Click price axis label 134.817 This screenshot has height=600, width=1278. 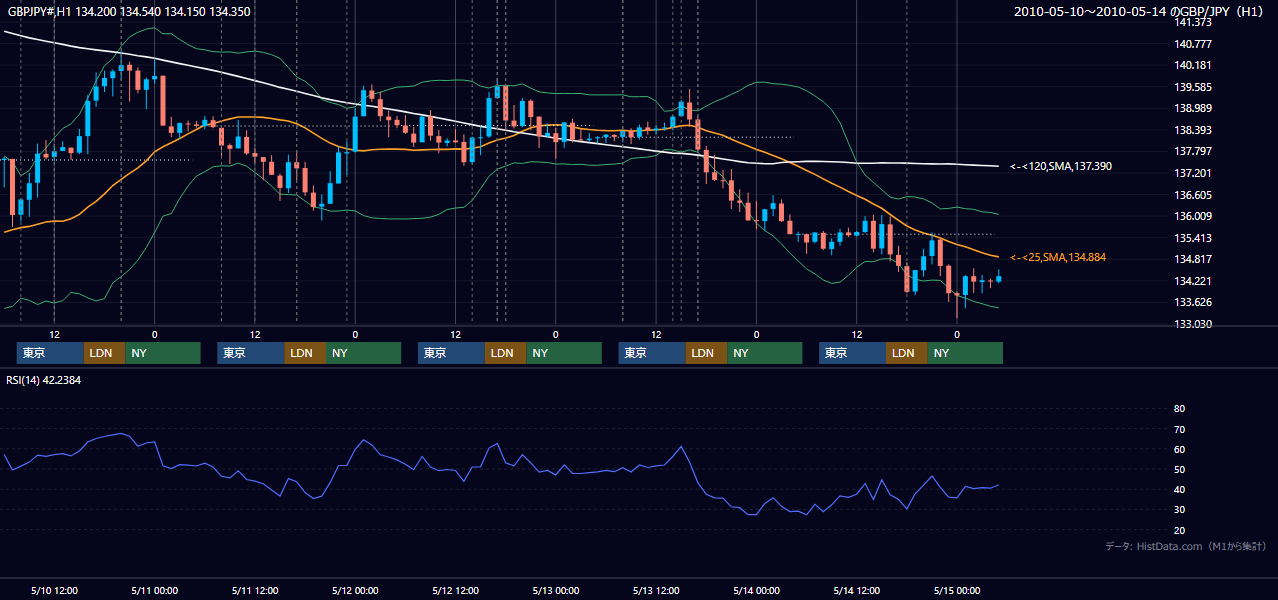1193,259
